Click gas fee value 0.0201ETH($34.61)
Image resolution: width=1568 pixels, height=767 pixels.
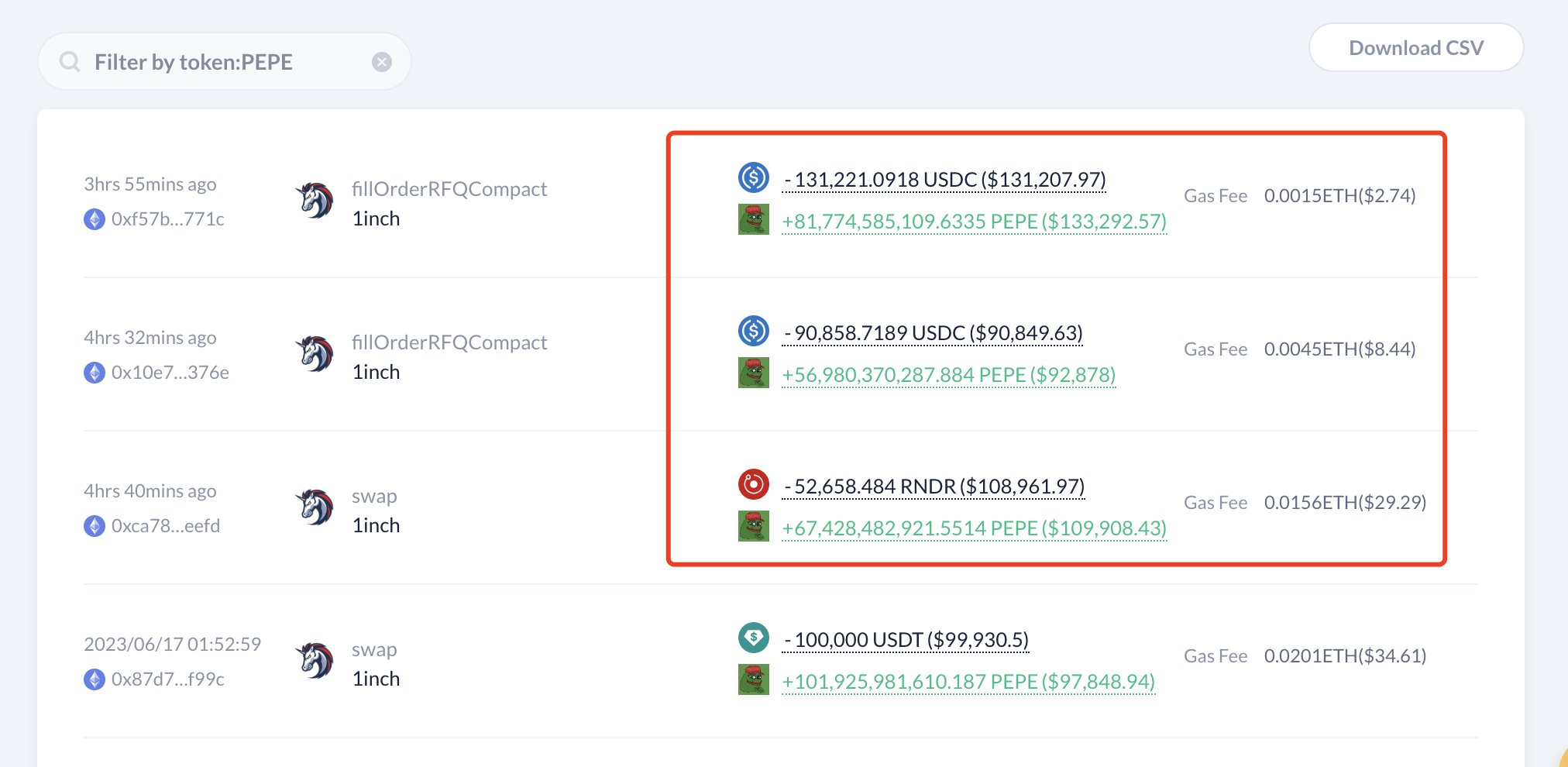coord(1346,656)
